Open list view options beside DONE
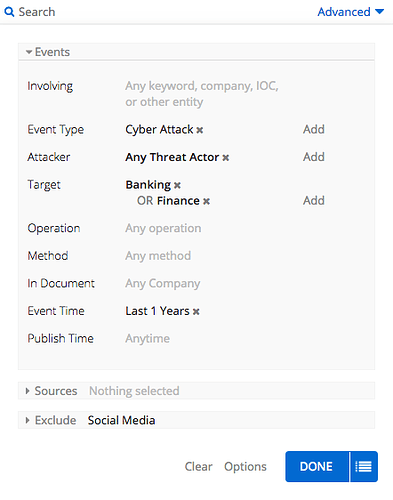Image resolution: width=393 pixels, height=500 pixels. tap(364, 466)
